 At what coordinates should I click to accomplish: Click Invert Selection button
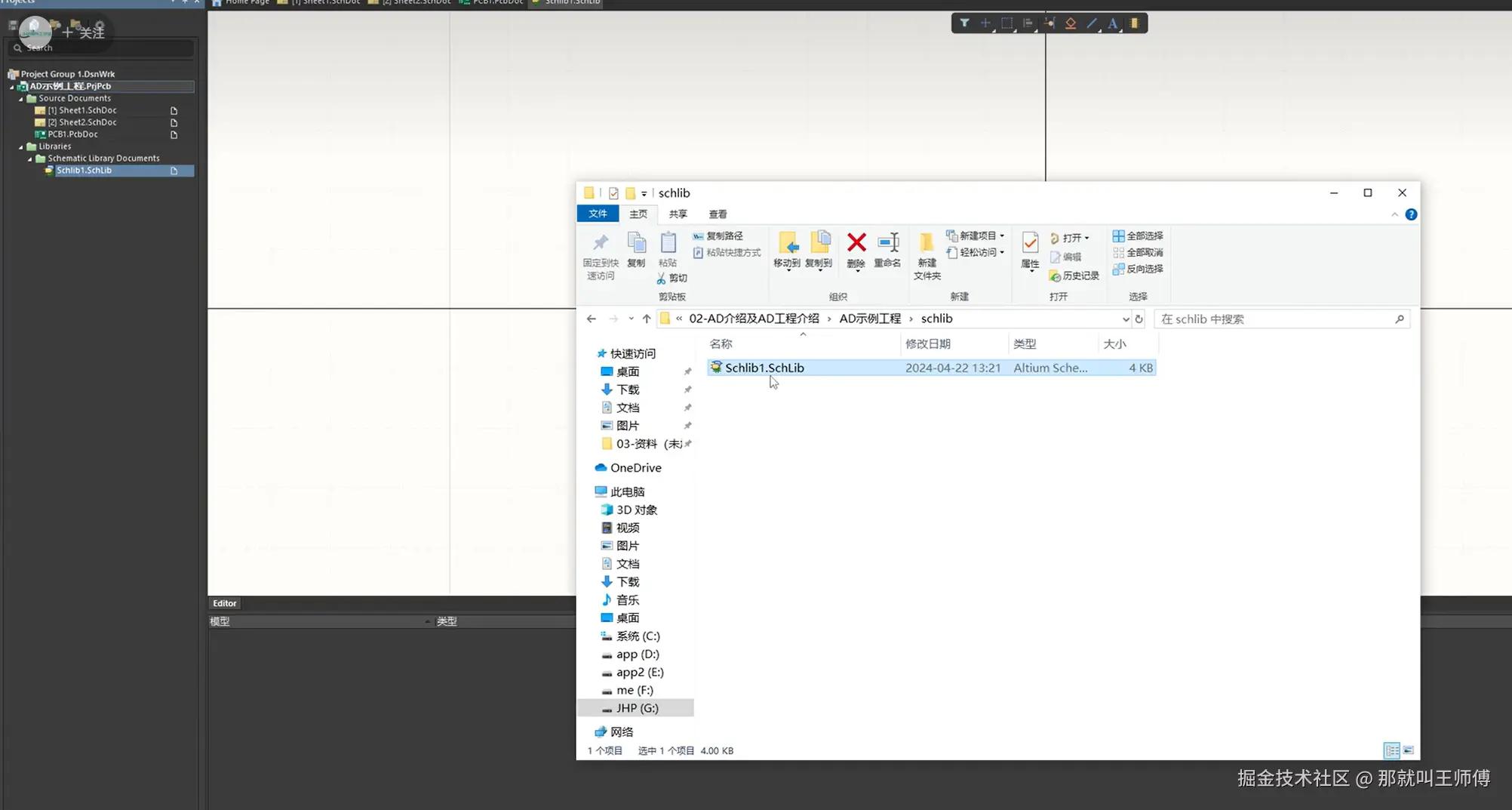[1138, 269]
